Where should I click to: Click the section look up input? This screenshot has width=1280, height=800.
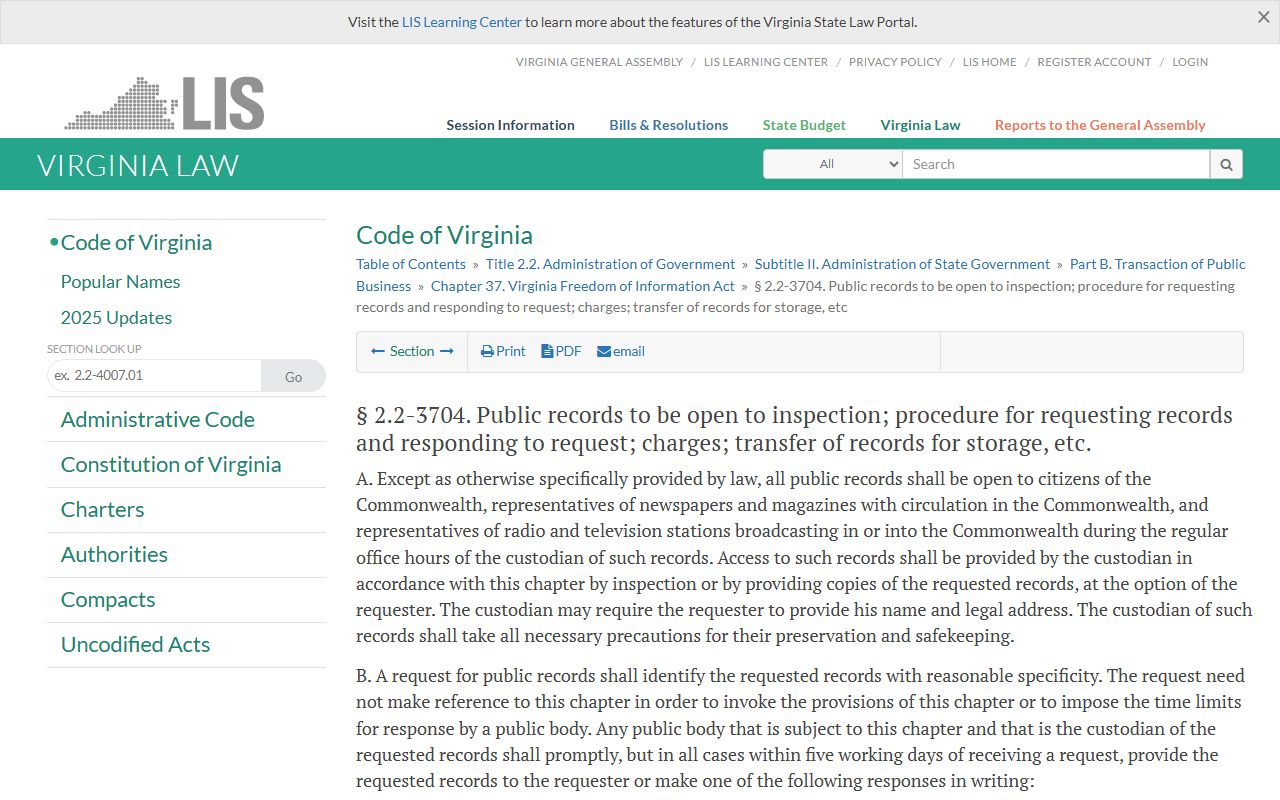click(x=154, y=376)
